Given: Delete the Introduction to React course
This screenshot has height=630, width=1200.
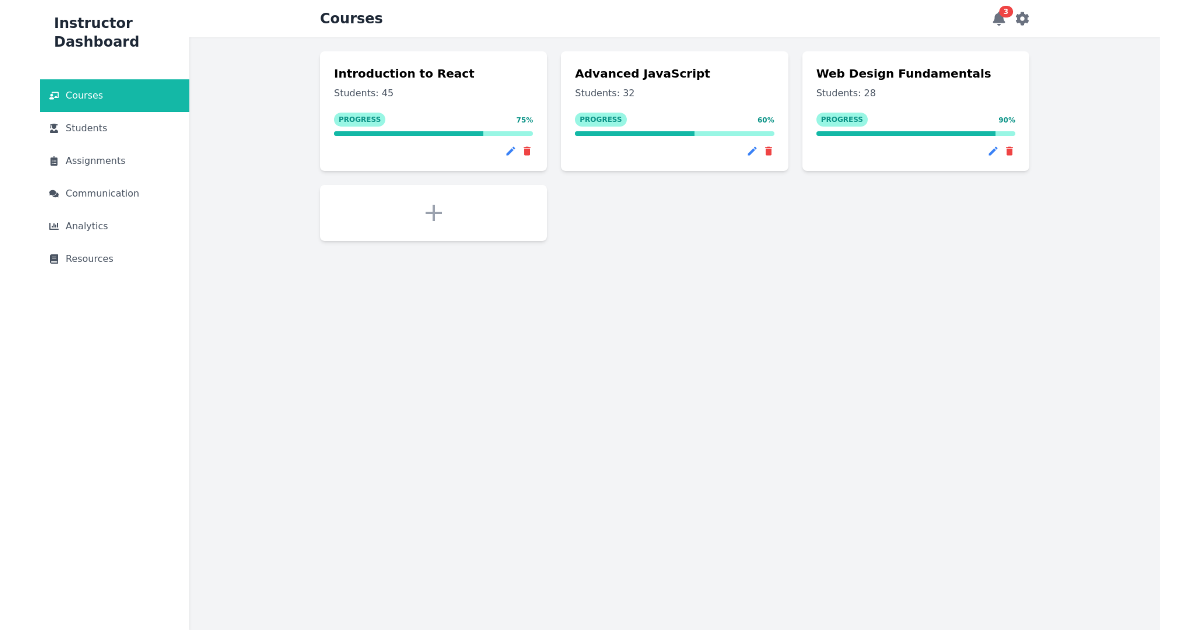Looking at the screenshot, I should point(527,151).
